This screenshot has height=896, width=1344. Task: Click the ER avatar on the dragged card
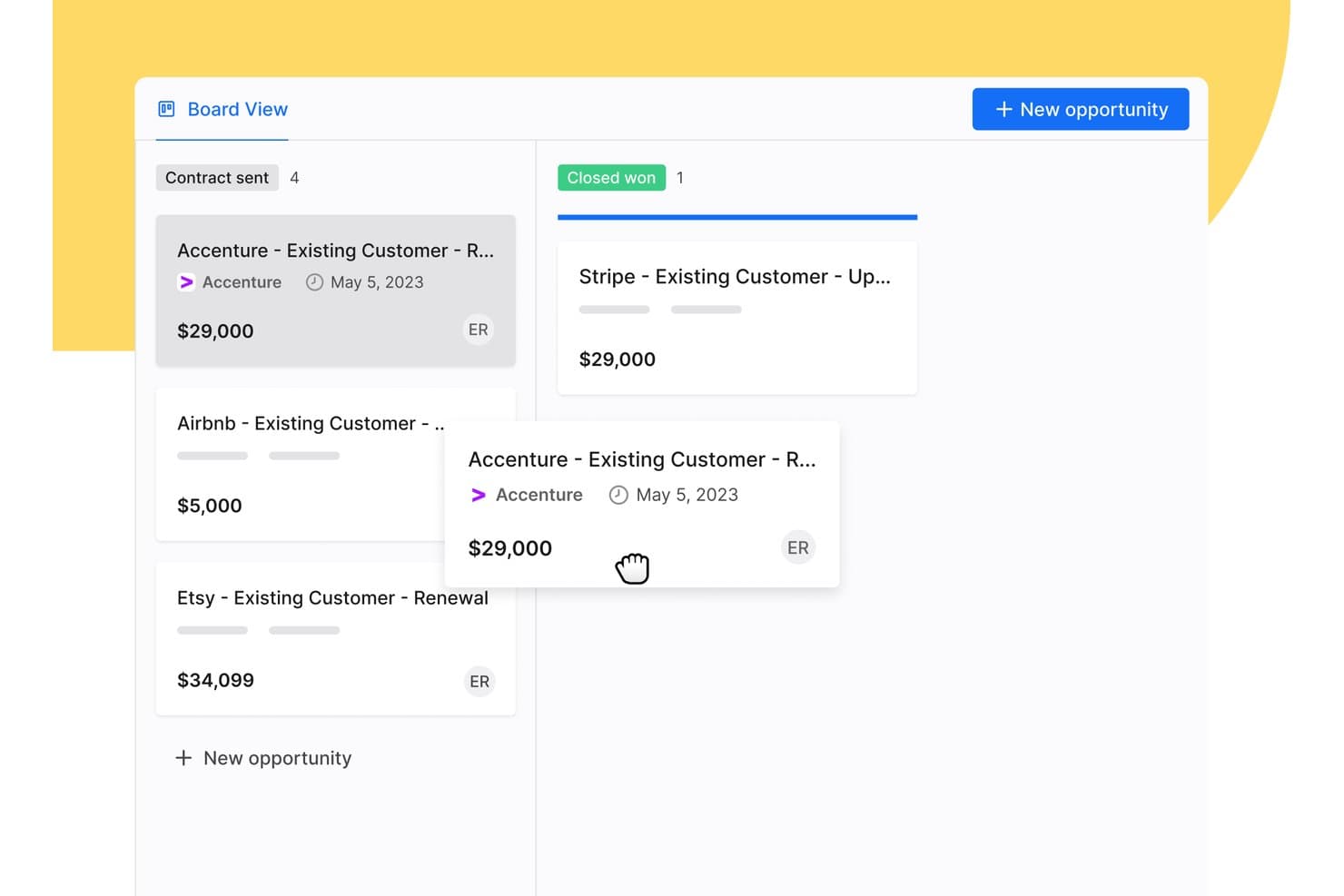coord(798,547)
